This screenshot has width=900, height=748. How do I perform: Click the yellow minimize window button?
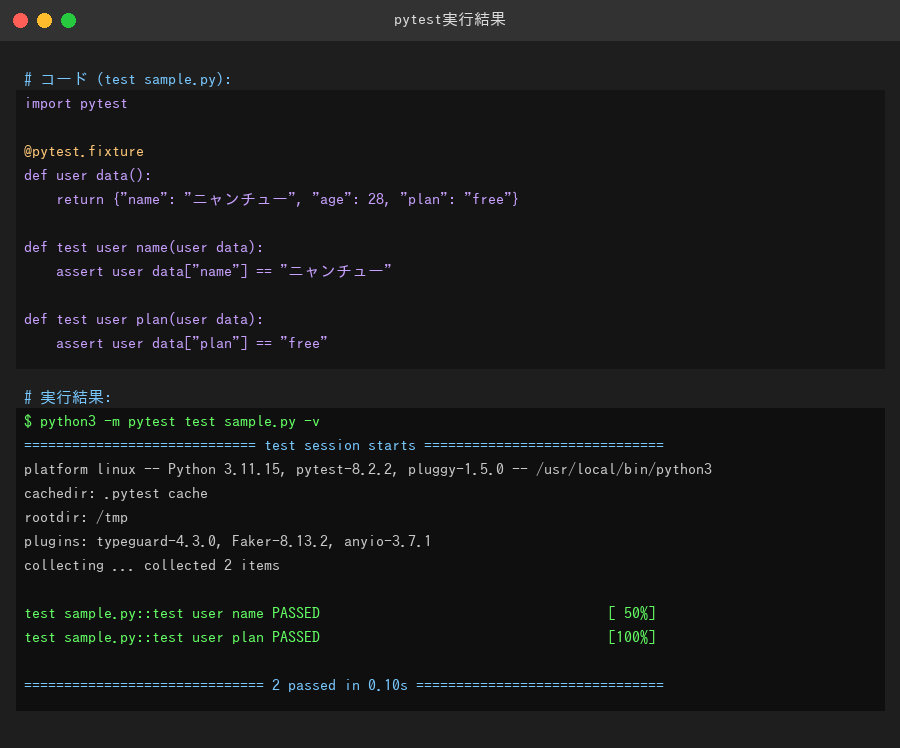[x=44, y=21]
